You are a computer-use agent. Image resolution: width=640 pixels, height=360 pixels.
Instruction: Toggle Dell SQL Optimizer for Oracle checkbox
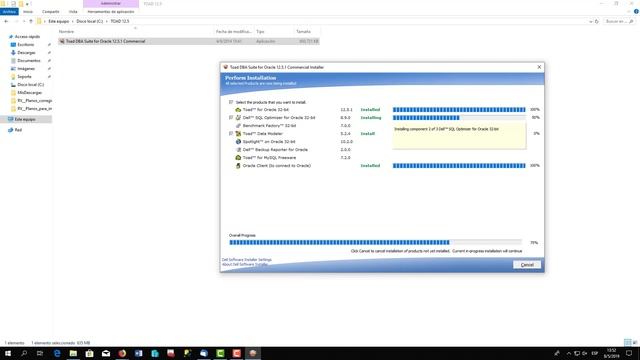[x=231, y=118]
